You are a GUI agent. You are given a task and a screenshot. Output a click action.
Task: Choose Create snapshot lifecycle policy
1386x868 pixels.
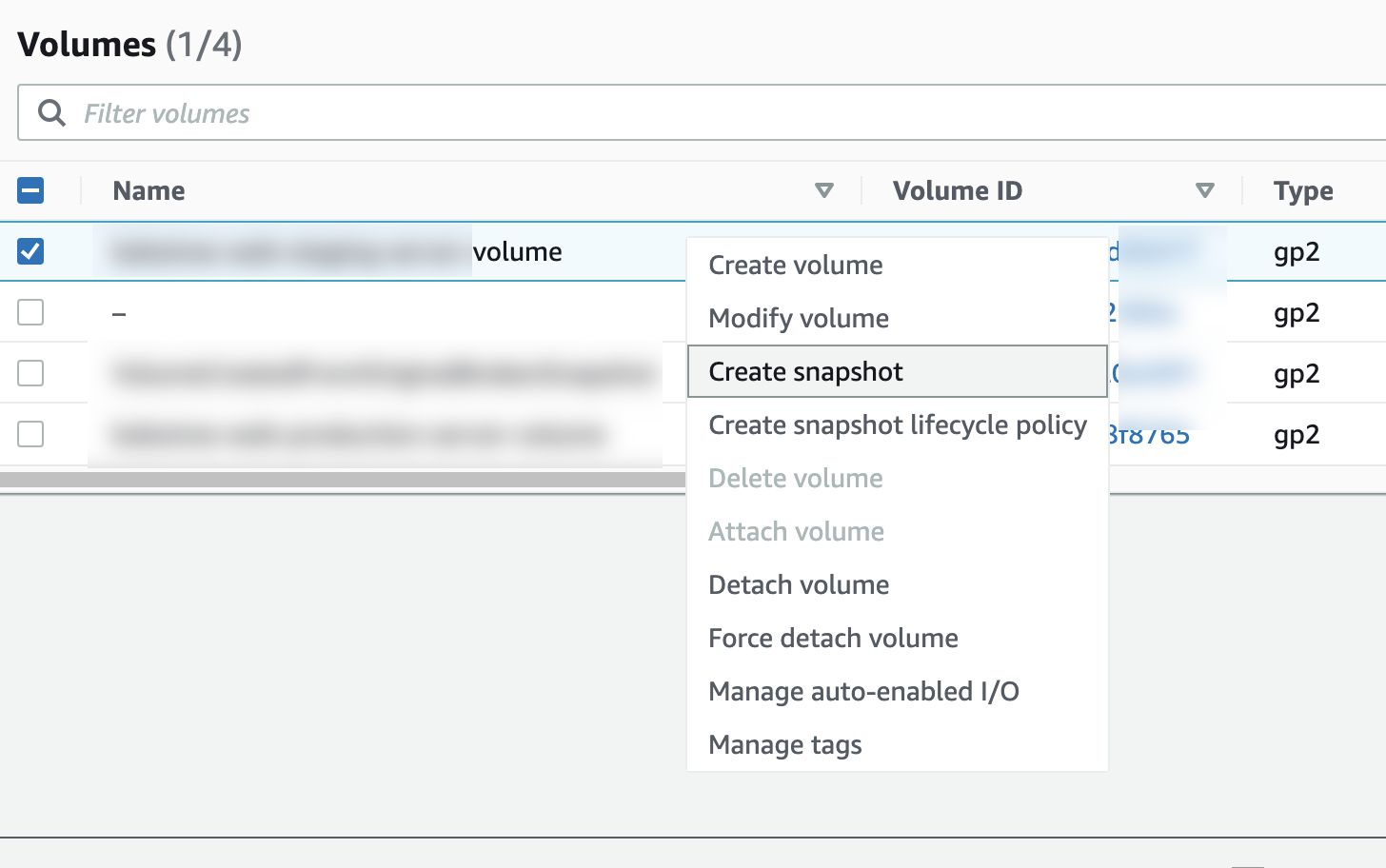point(897,424)
